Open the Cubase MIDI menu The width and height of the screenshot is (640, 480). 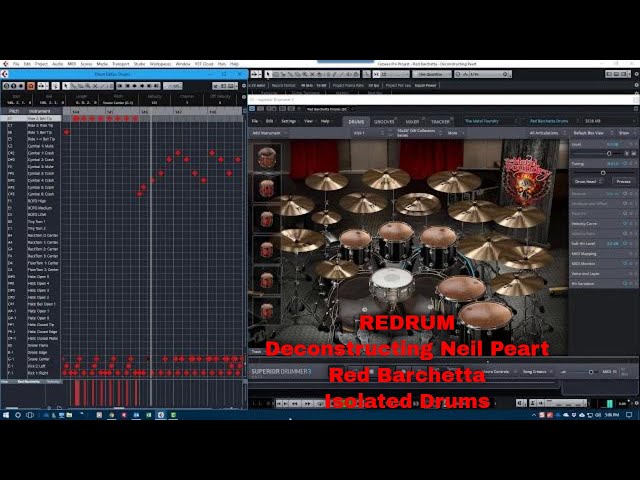pos(72,64)
